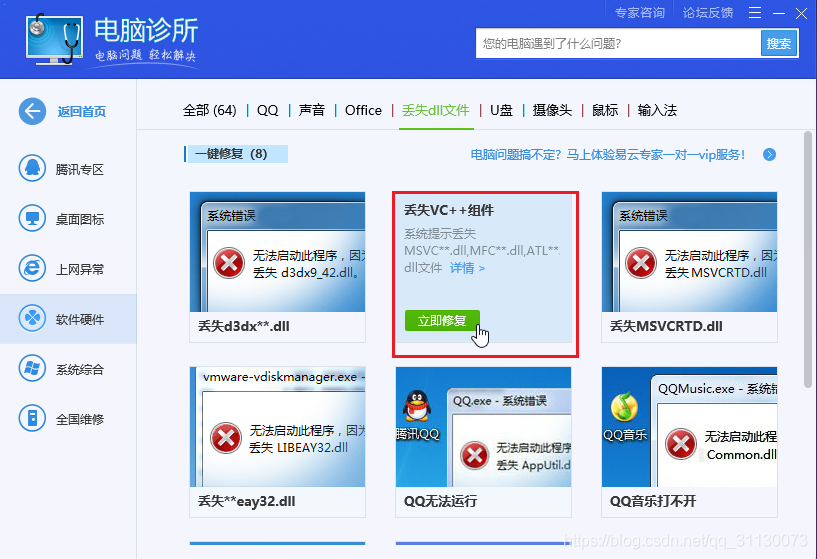
Task: Open 论坛反馈 in the title bar
Action: click(x=708, y=13)
